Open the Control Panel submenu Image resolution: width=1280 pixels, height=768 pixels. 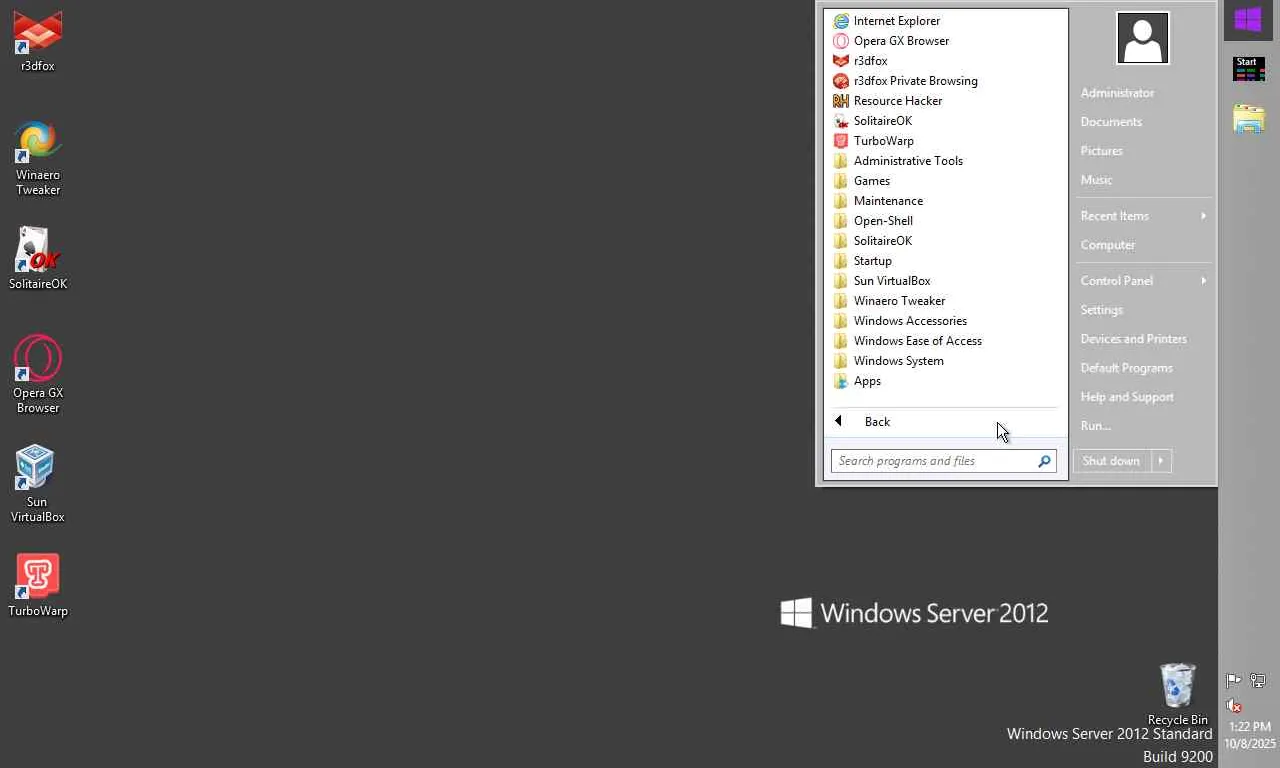(1143, 281)
